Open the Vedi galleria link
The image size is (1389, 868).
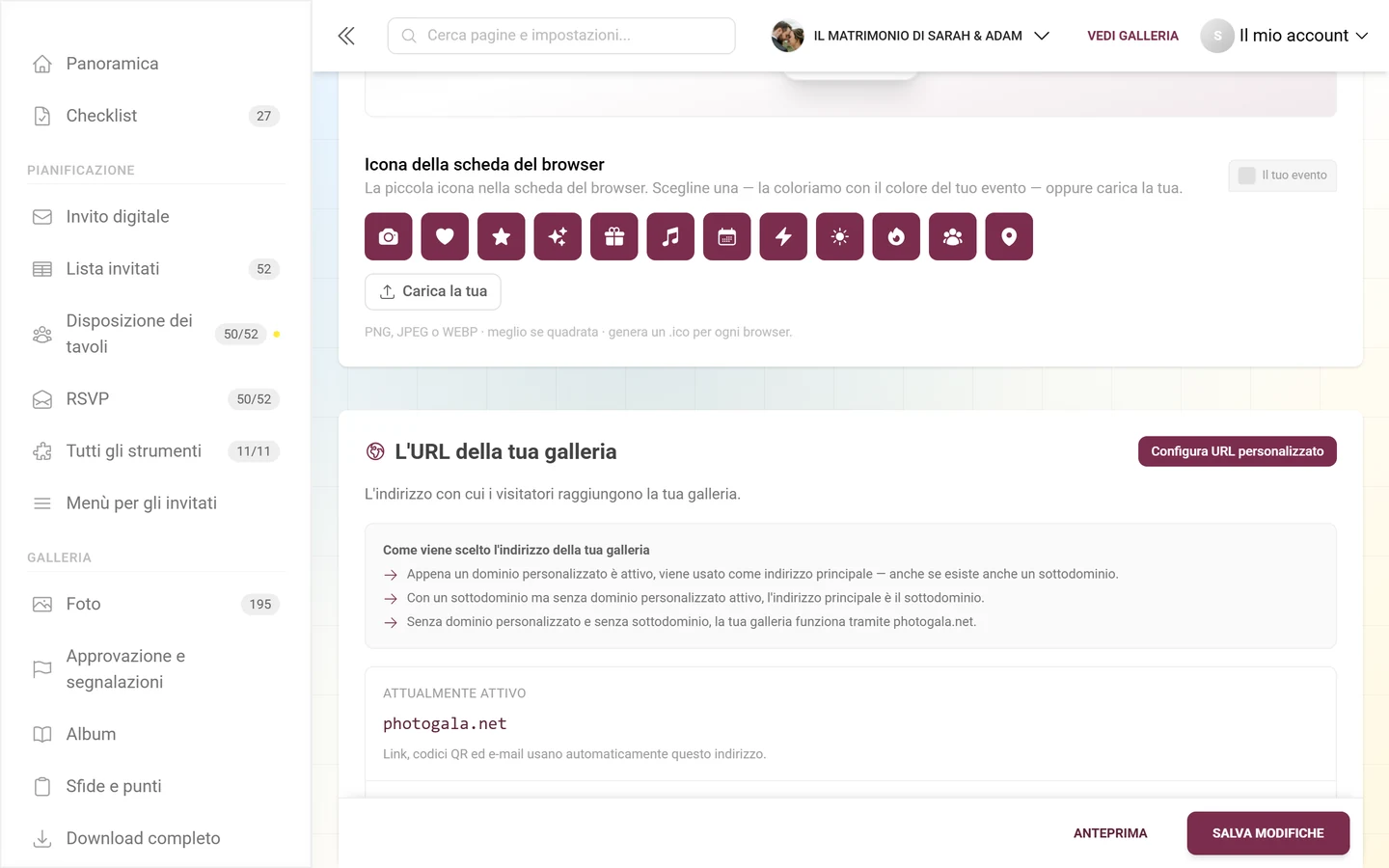pos(1133,36)
